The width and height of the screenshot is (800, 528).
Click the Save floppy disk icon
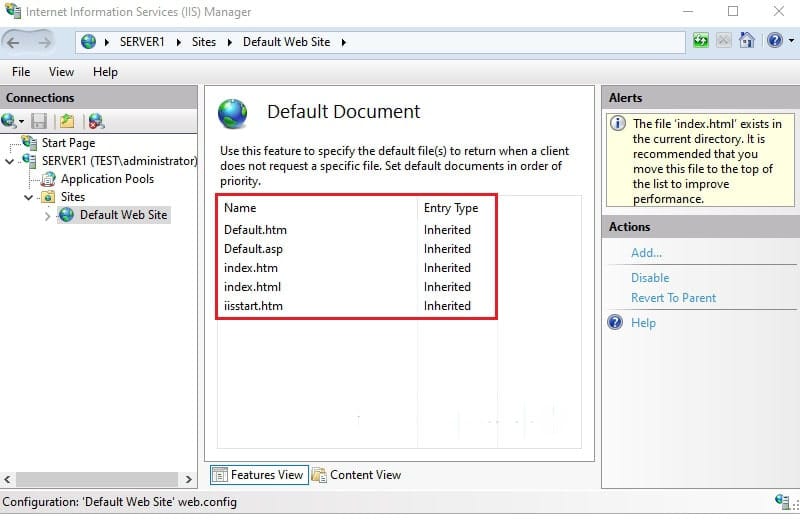coord(39,121)
